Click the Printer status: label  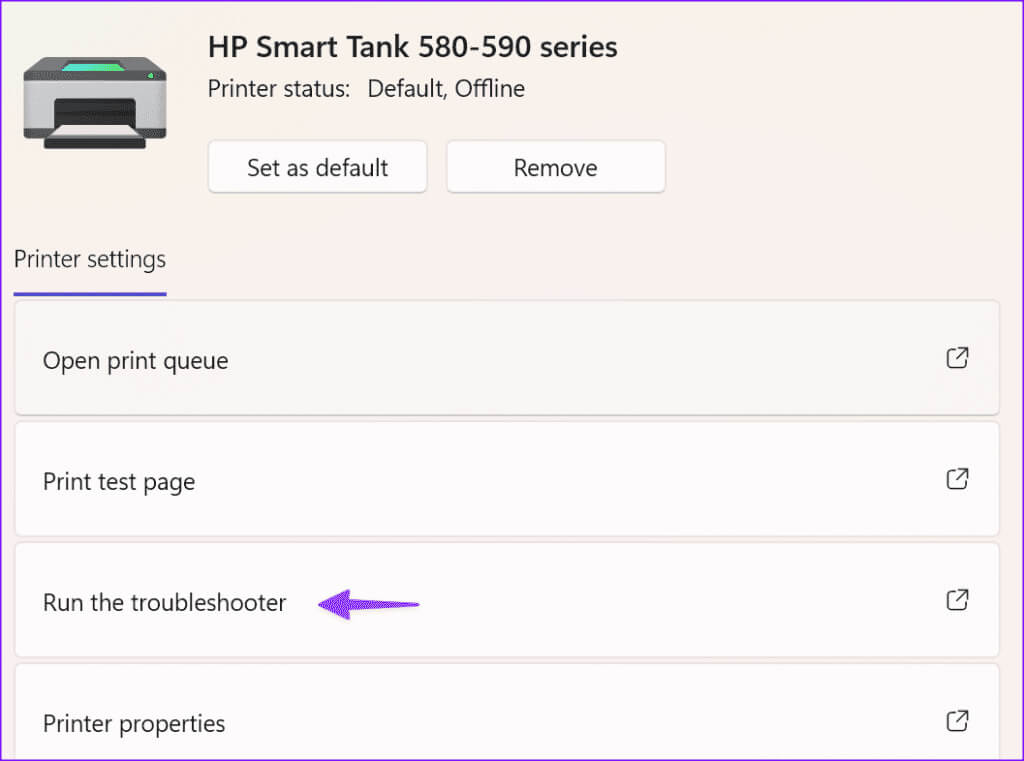pos(279,89)
